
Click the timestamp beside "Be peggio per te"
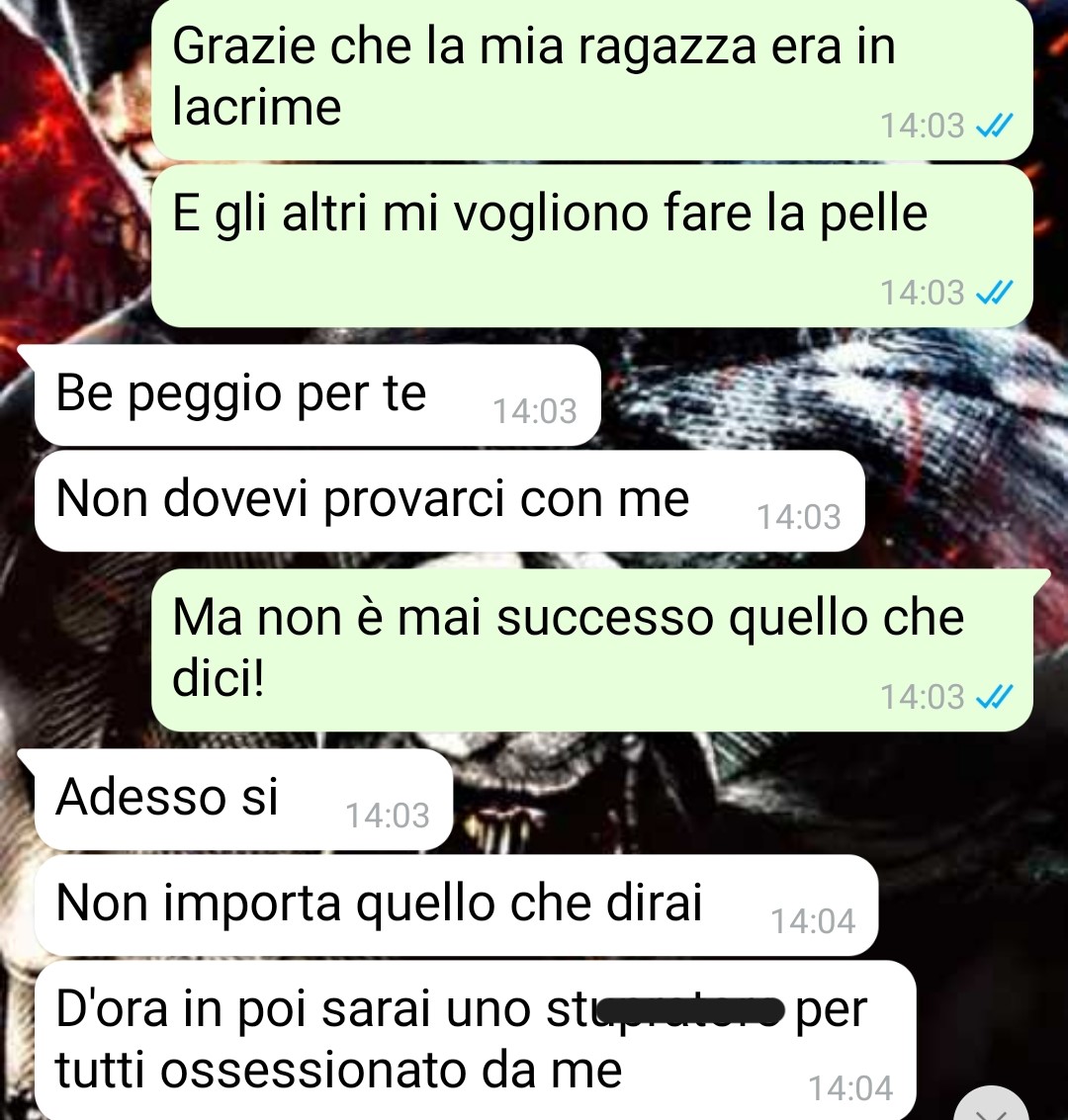point(535,411)
